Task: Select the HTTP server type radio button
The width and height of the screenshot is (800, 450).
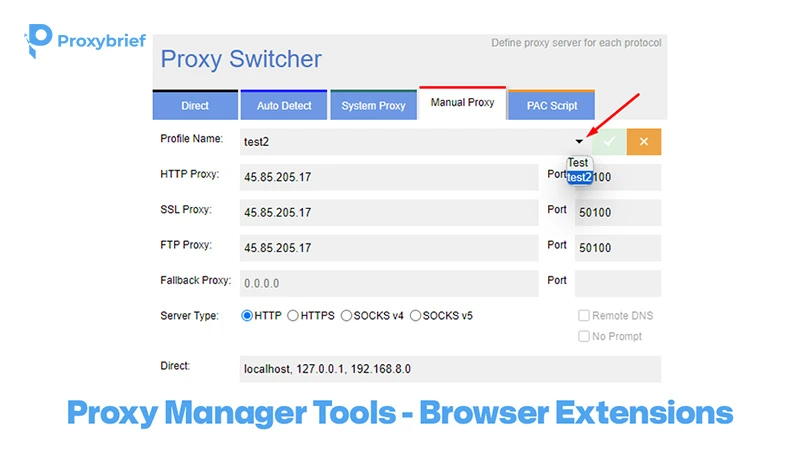Action: pyautogui.click(x=247, y=316)
